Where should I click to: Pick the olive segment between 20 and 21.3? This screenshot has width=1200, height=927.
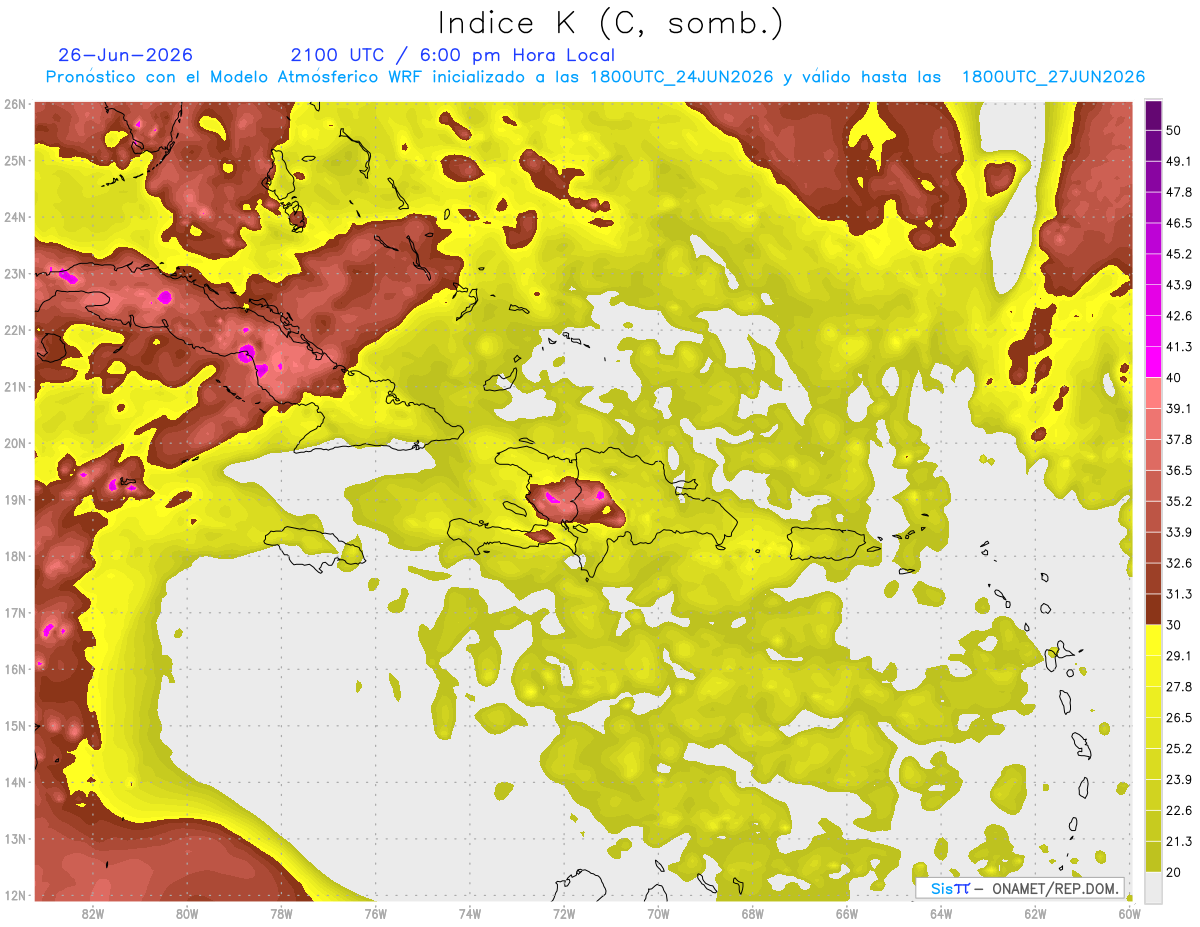(x=1153, y=856)
